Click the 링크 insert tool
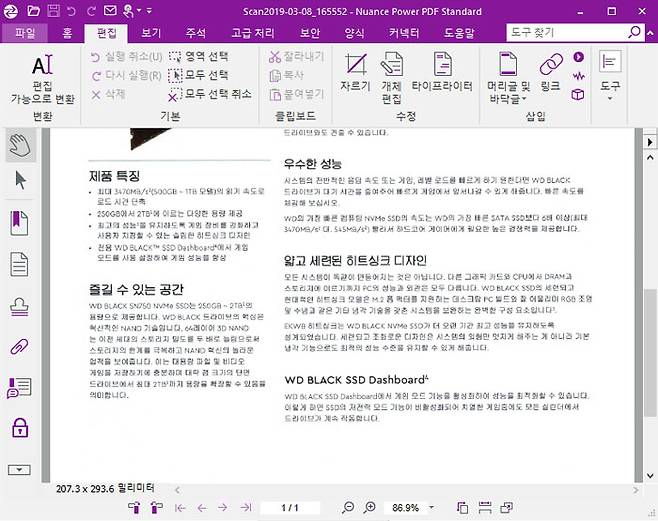 [x=551, y=72]
